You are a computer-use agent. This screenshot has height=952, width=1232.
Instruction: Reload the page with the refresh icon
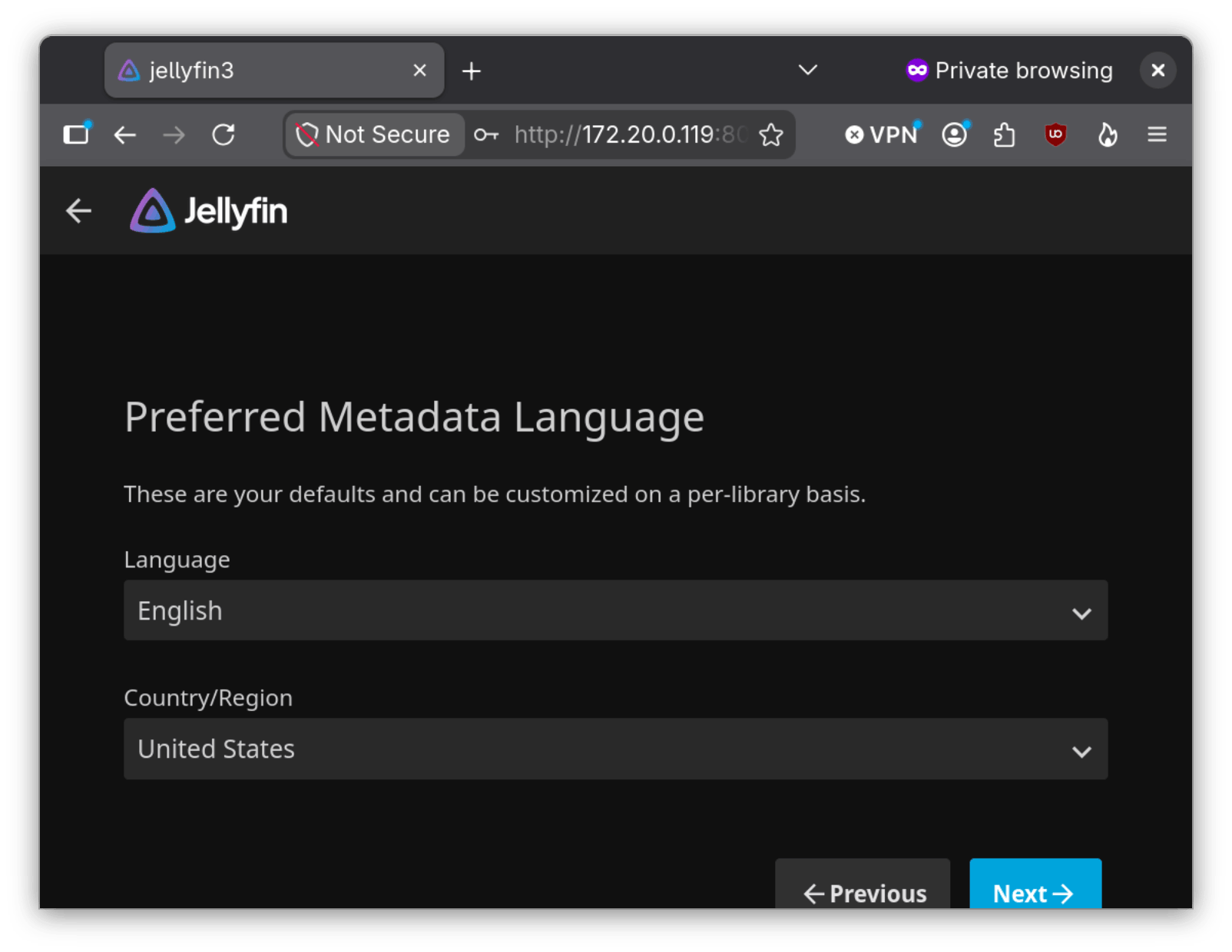point(224,135)
